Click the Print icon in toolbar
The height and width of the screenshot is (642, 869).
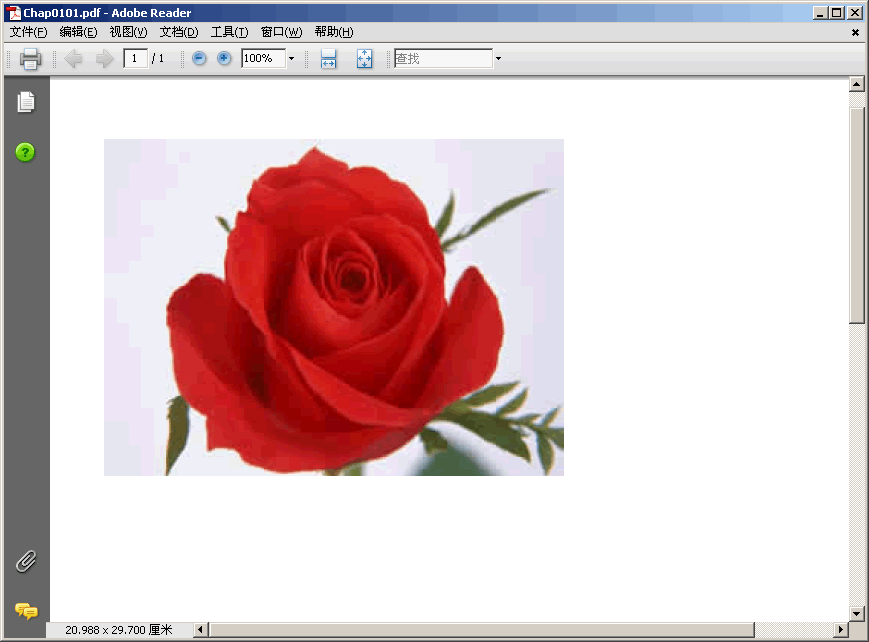click(x=30, y=59)
